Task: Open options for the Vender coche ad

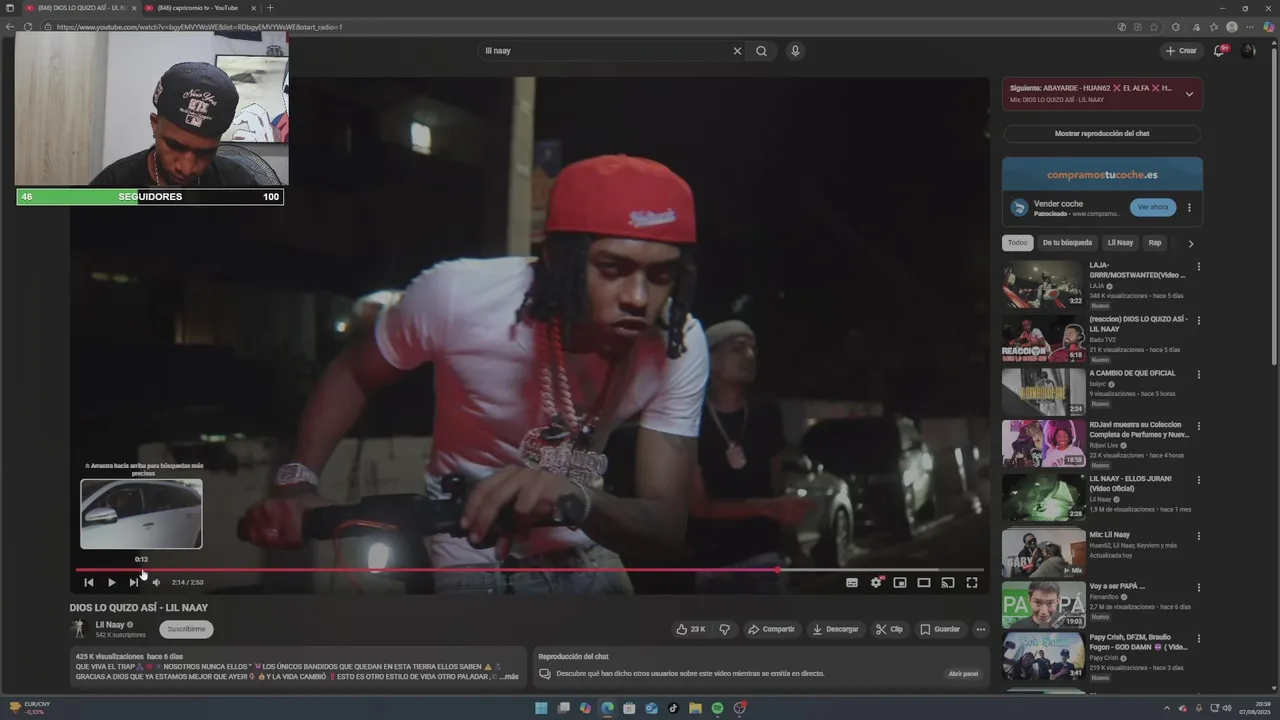Action: 1189,207
